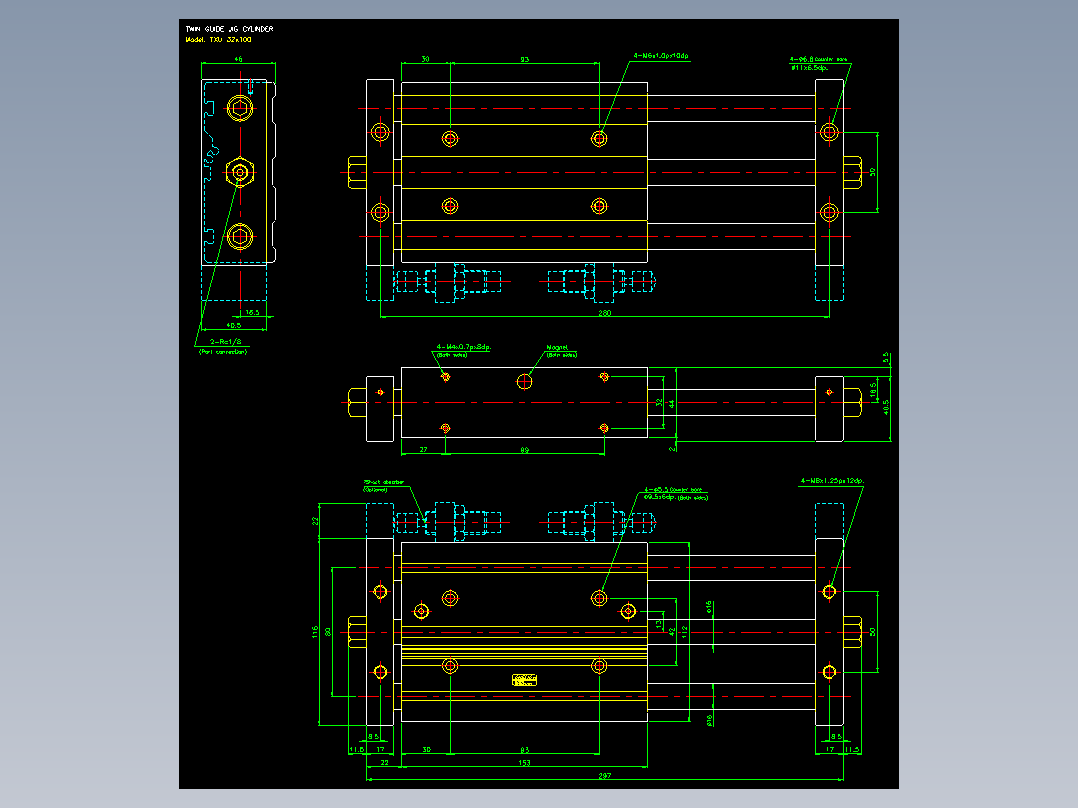Click the 116 vertical dimension value
The image size is (1078, 808).
click(x=315, y=631)
